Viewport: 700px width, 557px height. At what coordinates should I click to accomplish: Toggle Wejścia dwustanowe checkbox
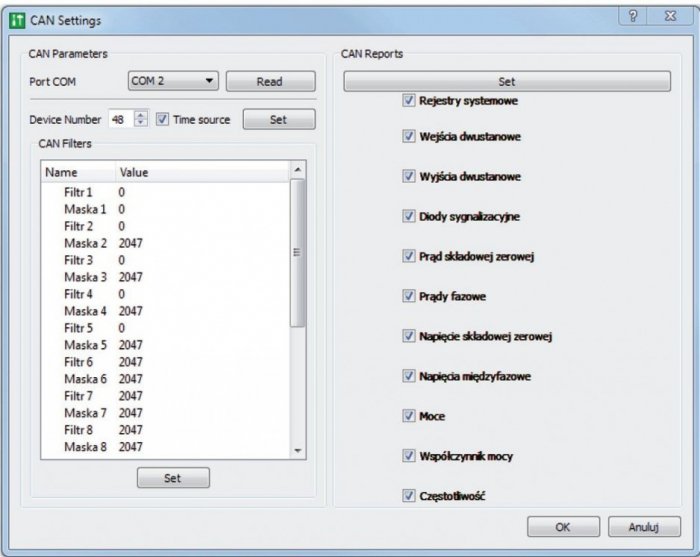click(408, 136)
